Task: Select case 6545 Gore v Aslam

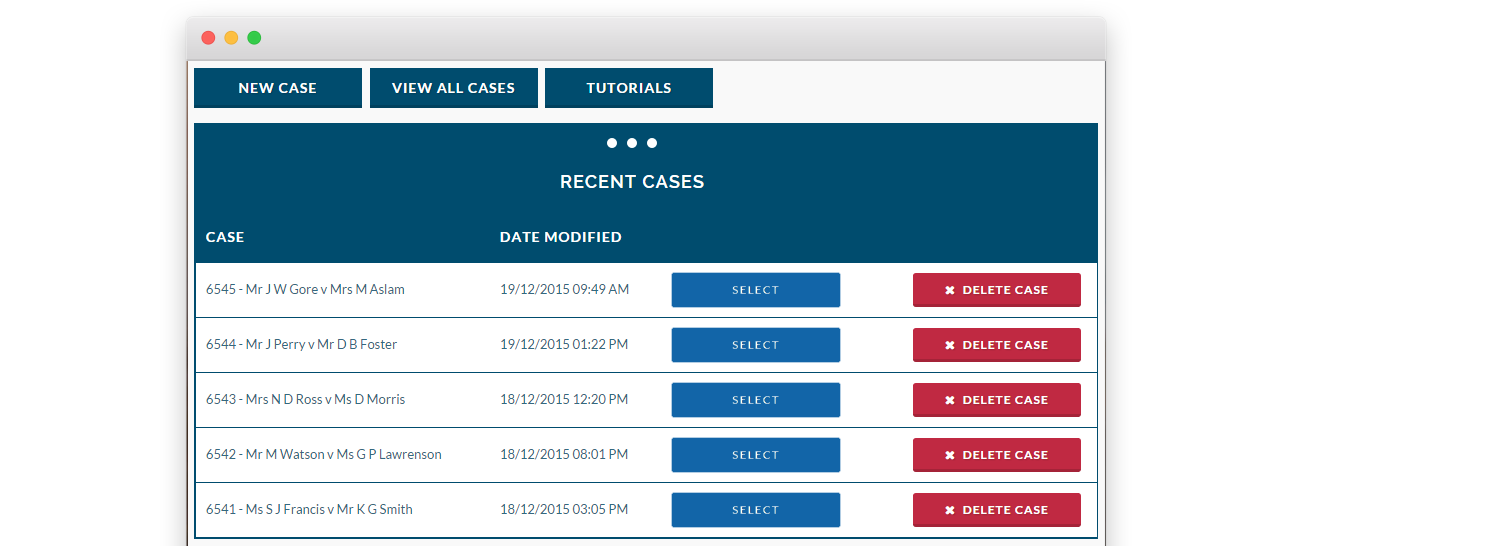Action: 755,290
